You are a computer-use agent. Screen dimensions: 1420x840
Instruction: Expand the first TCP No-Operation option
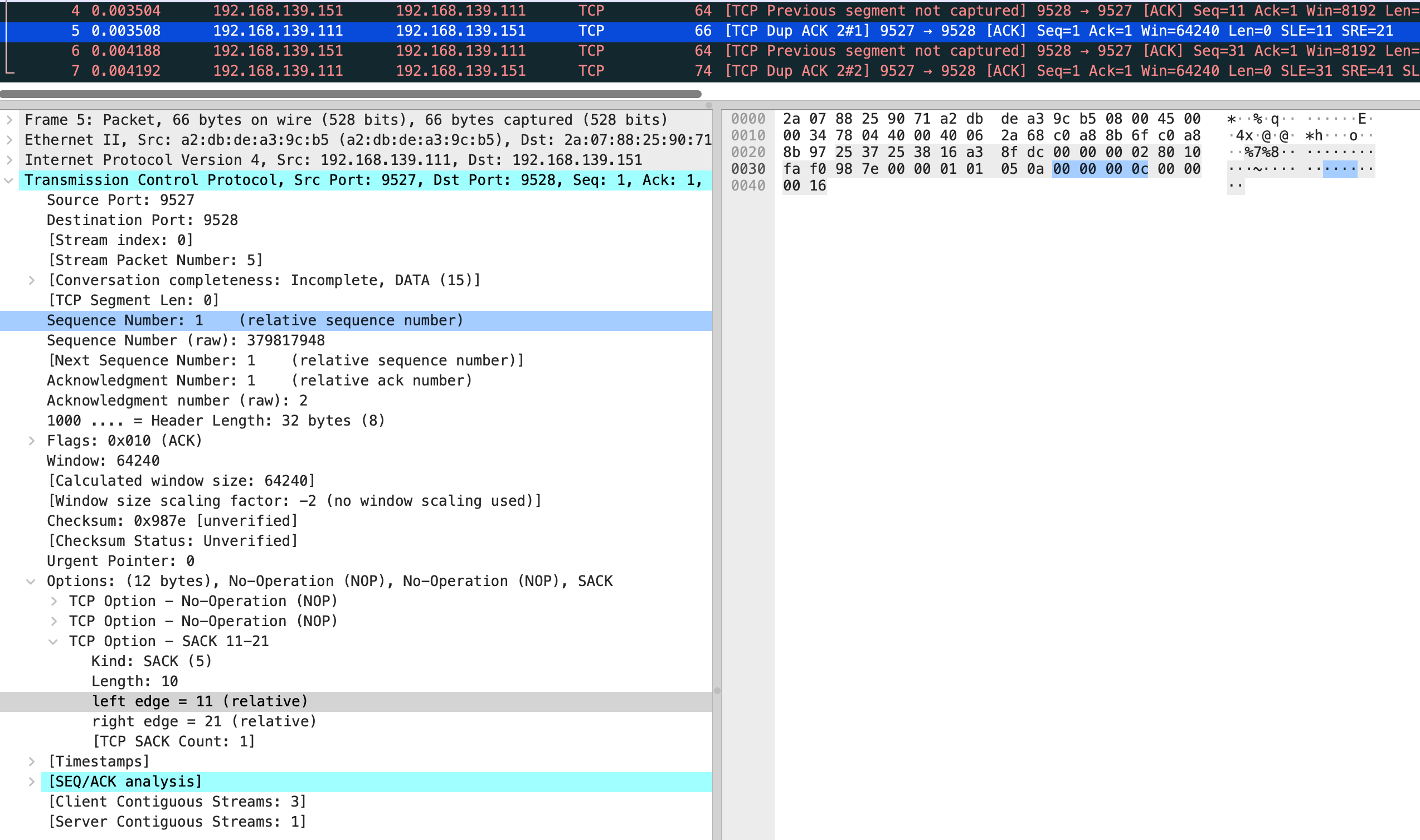(54, 601)
